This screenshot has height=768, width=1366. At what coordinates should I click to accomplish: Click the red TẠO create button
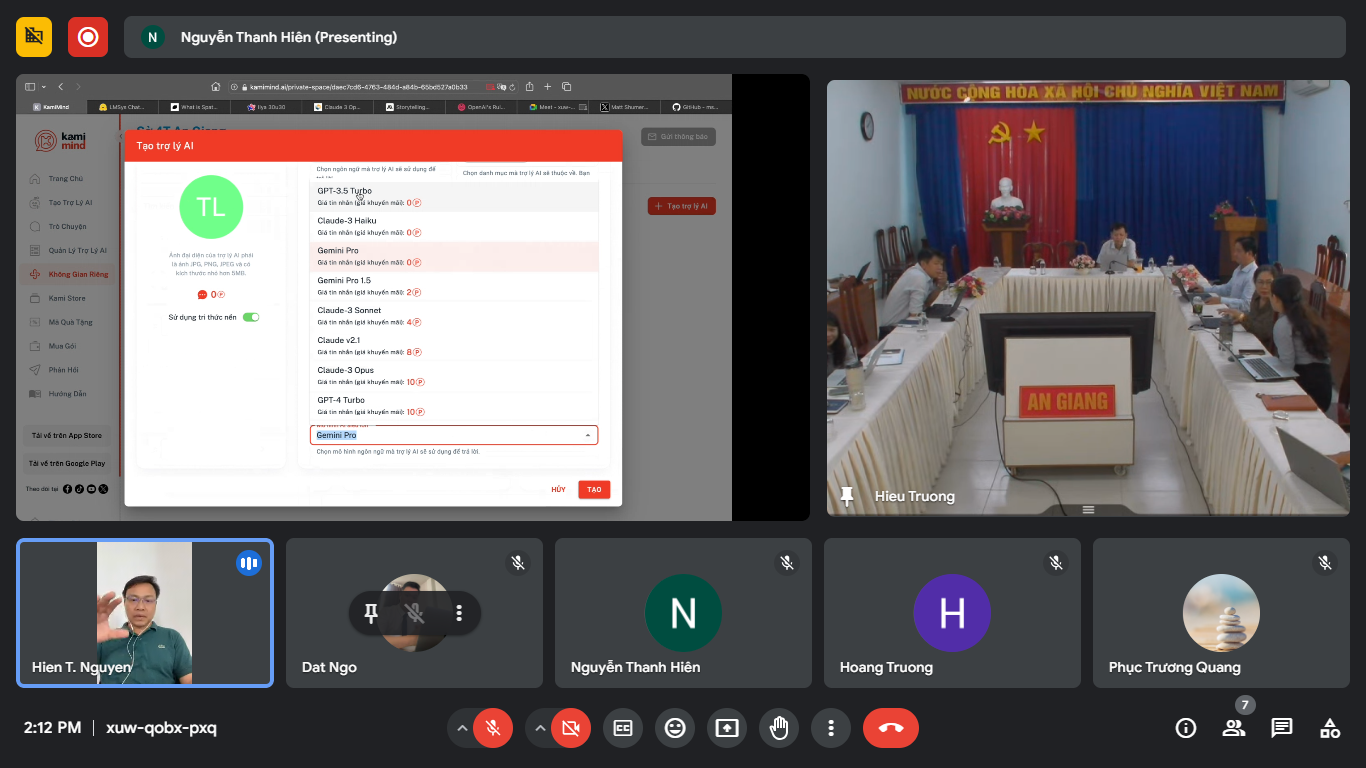[x=594, y=489]
